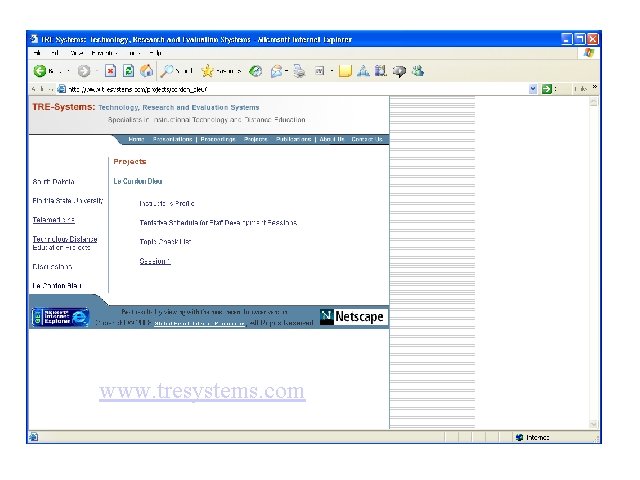Open the Tools menu

coord(134,53)
